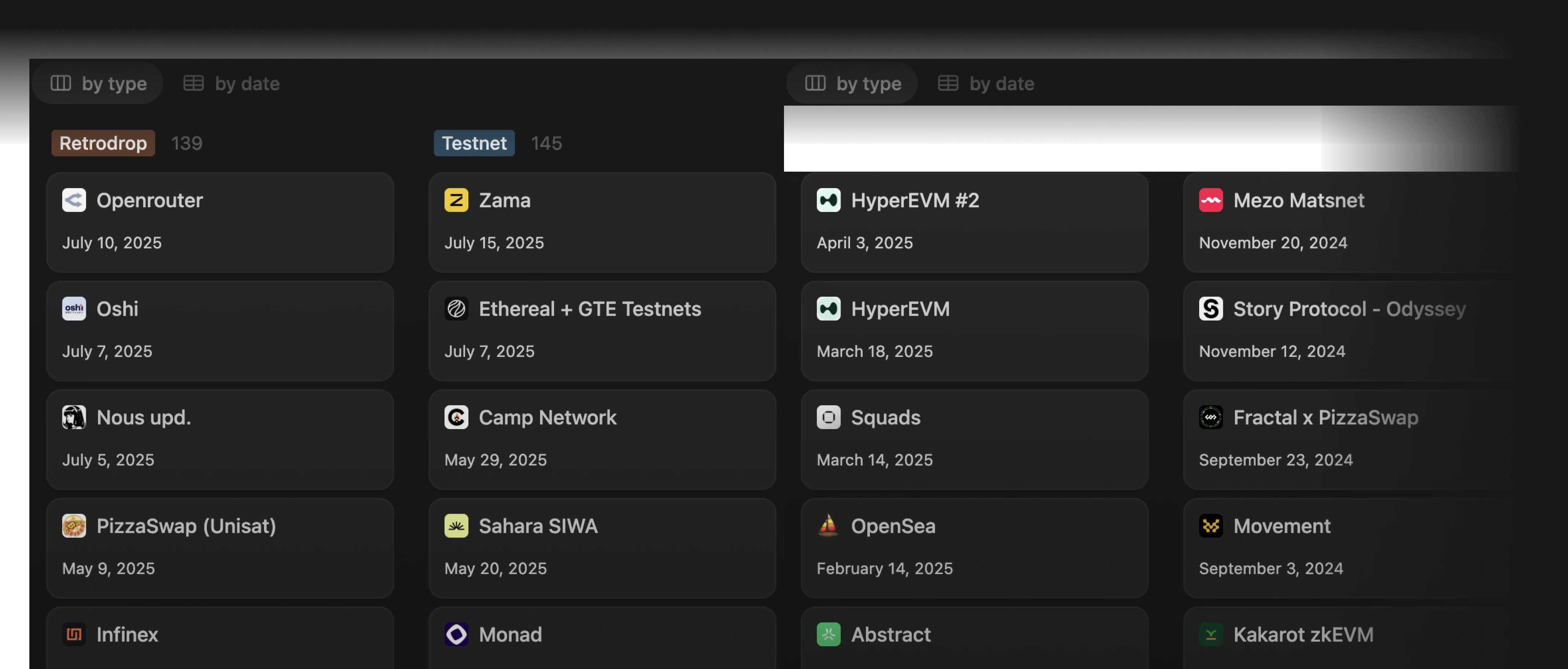
Task: Click the 'Monad' title text
Action: (510, 634)
